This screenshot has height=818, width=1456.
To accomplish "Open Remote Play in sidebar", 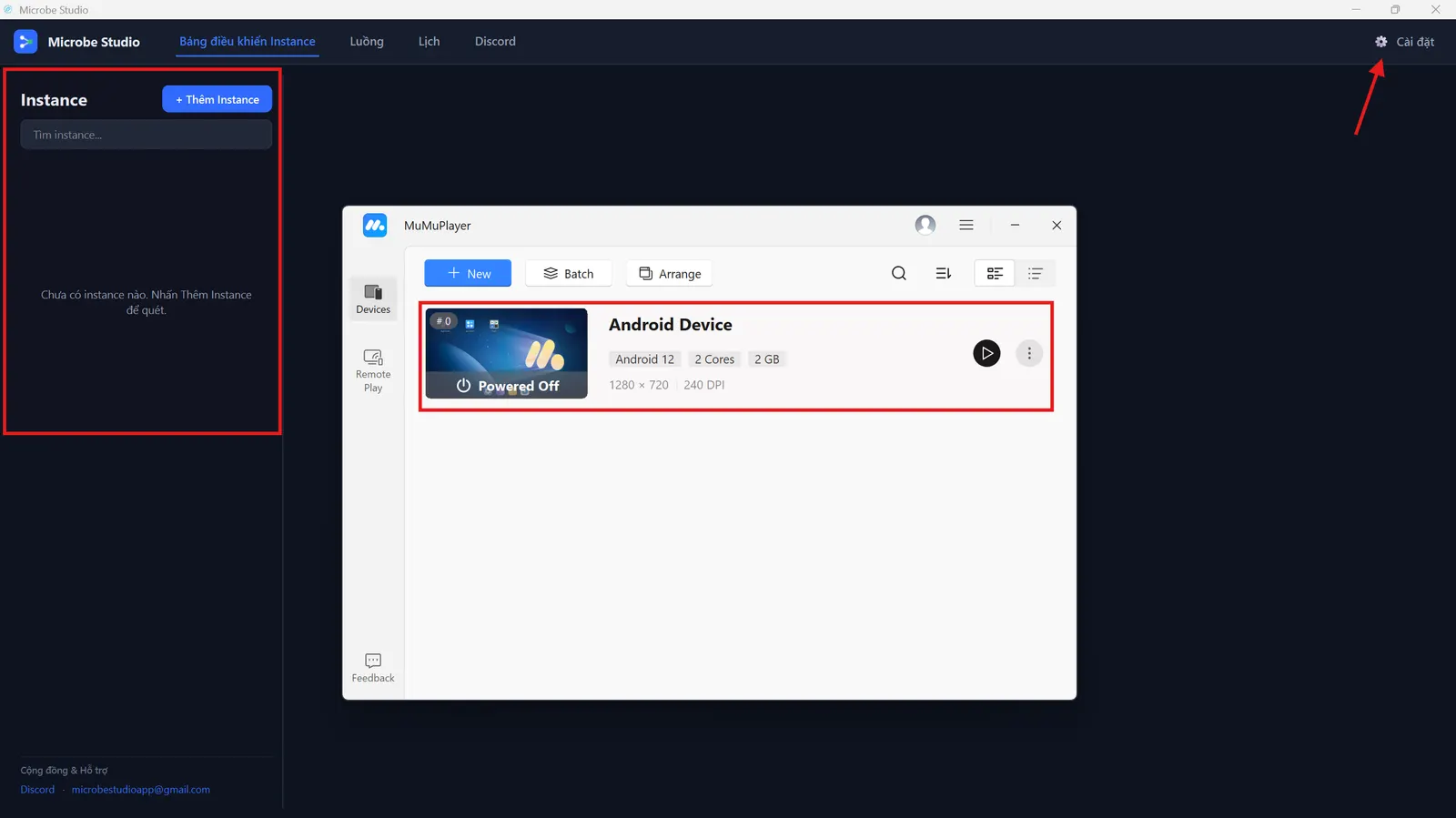I will [373, 371].
